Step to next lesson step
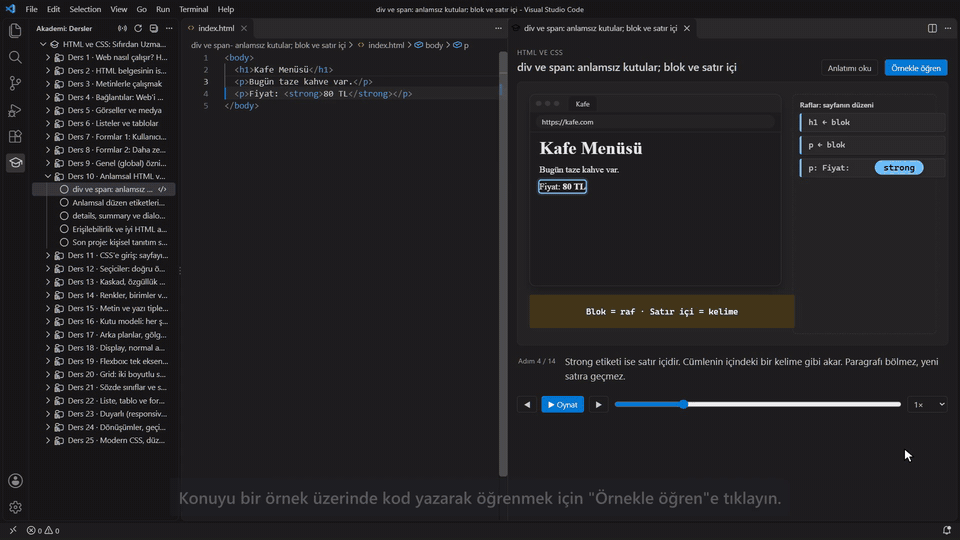The height and width of the screenshot is (540, 960). coord(599,405)
